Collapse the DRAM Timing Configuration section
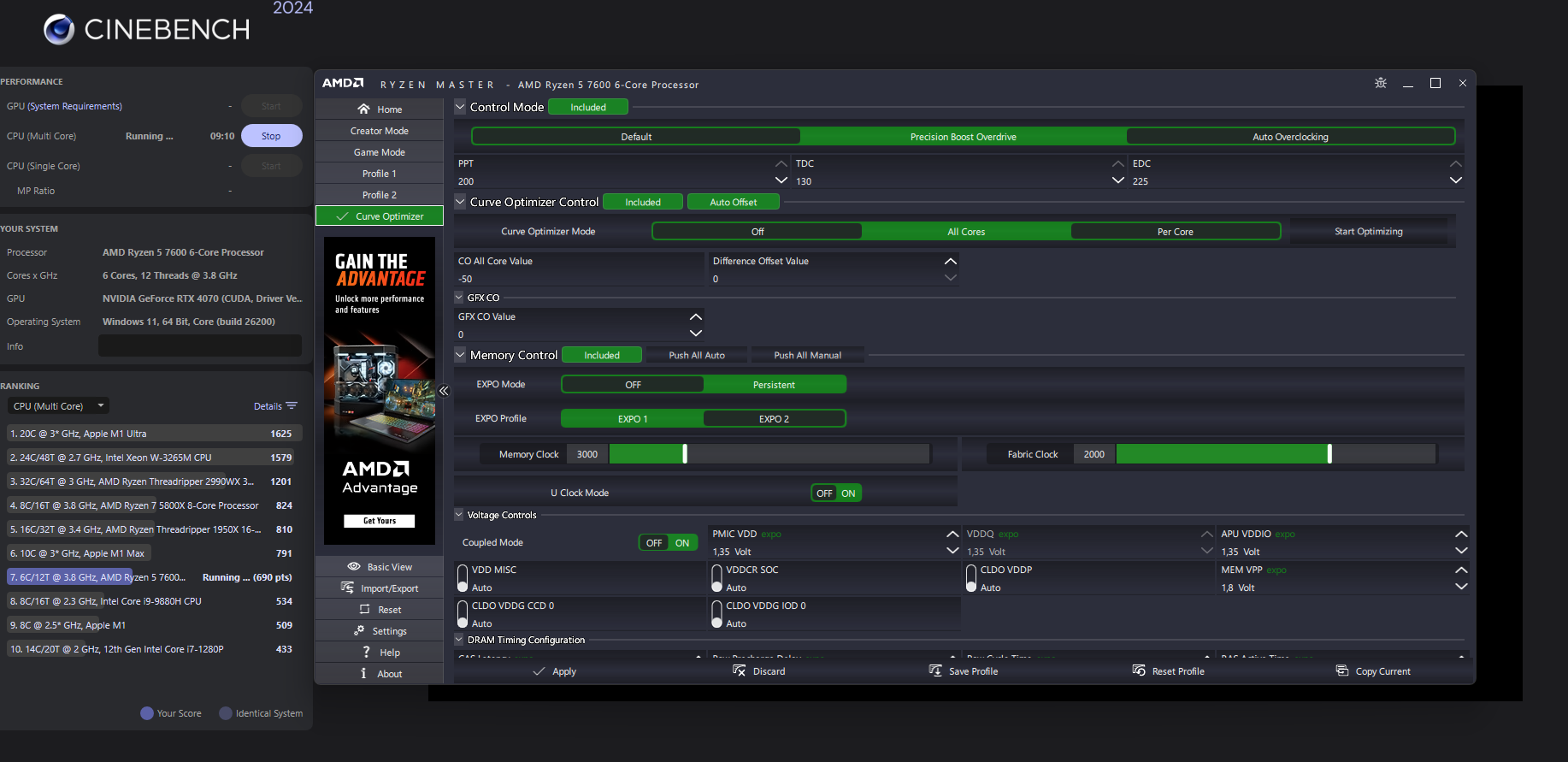The width and height of the screenshot is (1568, 762). click(459, 640)
